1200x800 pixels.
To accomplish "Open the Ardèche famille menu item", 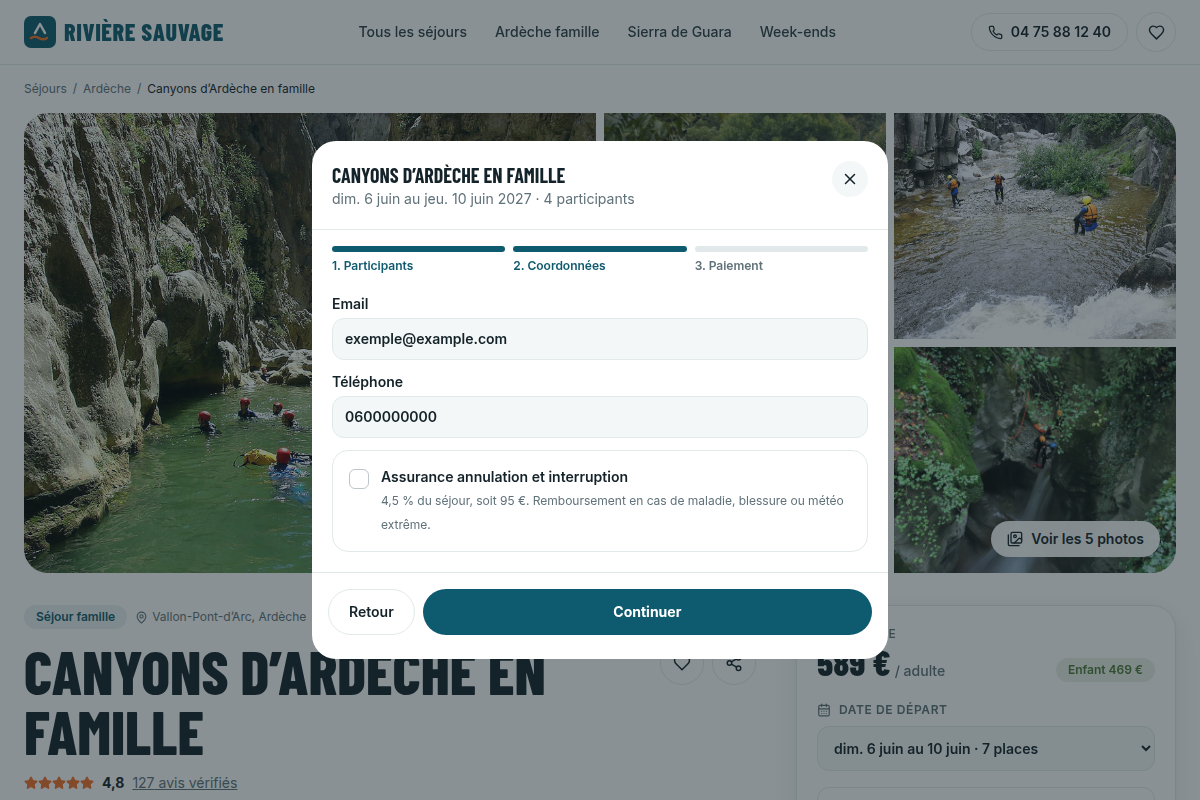I will (547, 32).
